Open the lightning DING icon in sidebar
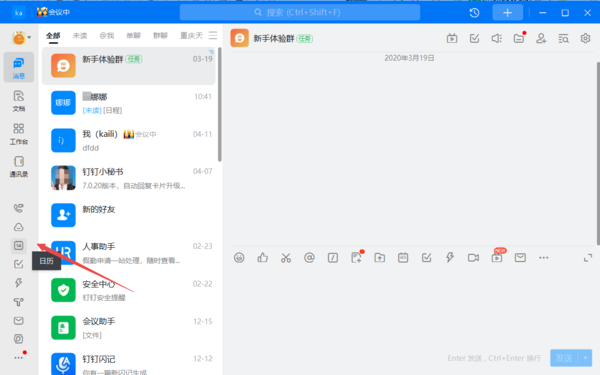This screenshot has height=375, width=600. pyautogui.click(x=18, y=283)
